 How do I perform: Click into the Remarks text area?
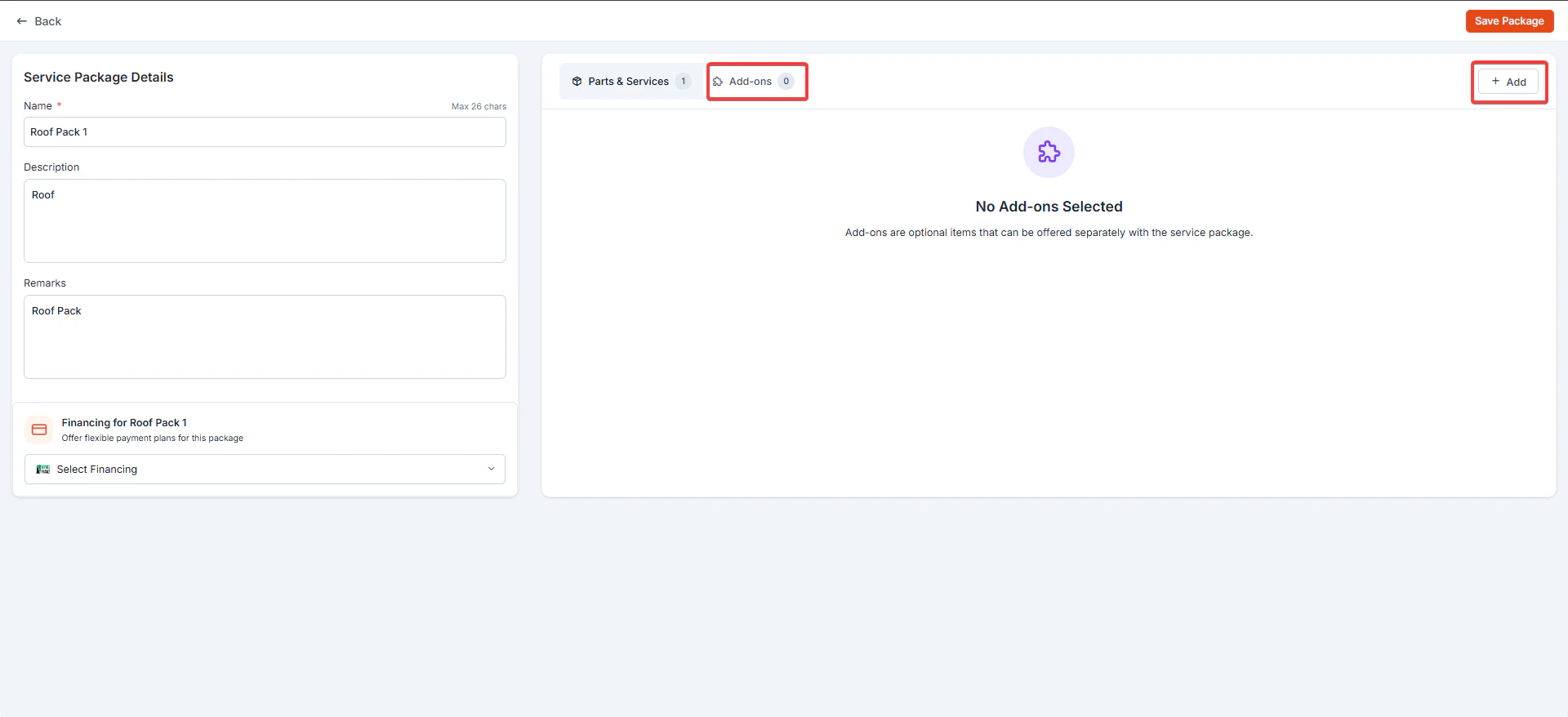click(x=265, y=336)
